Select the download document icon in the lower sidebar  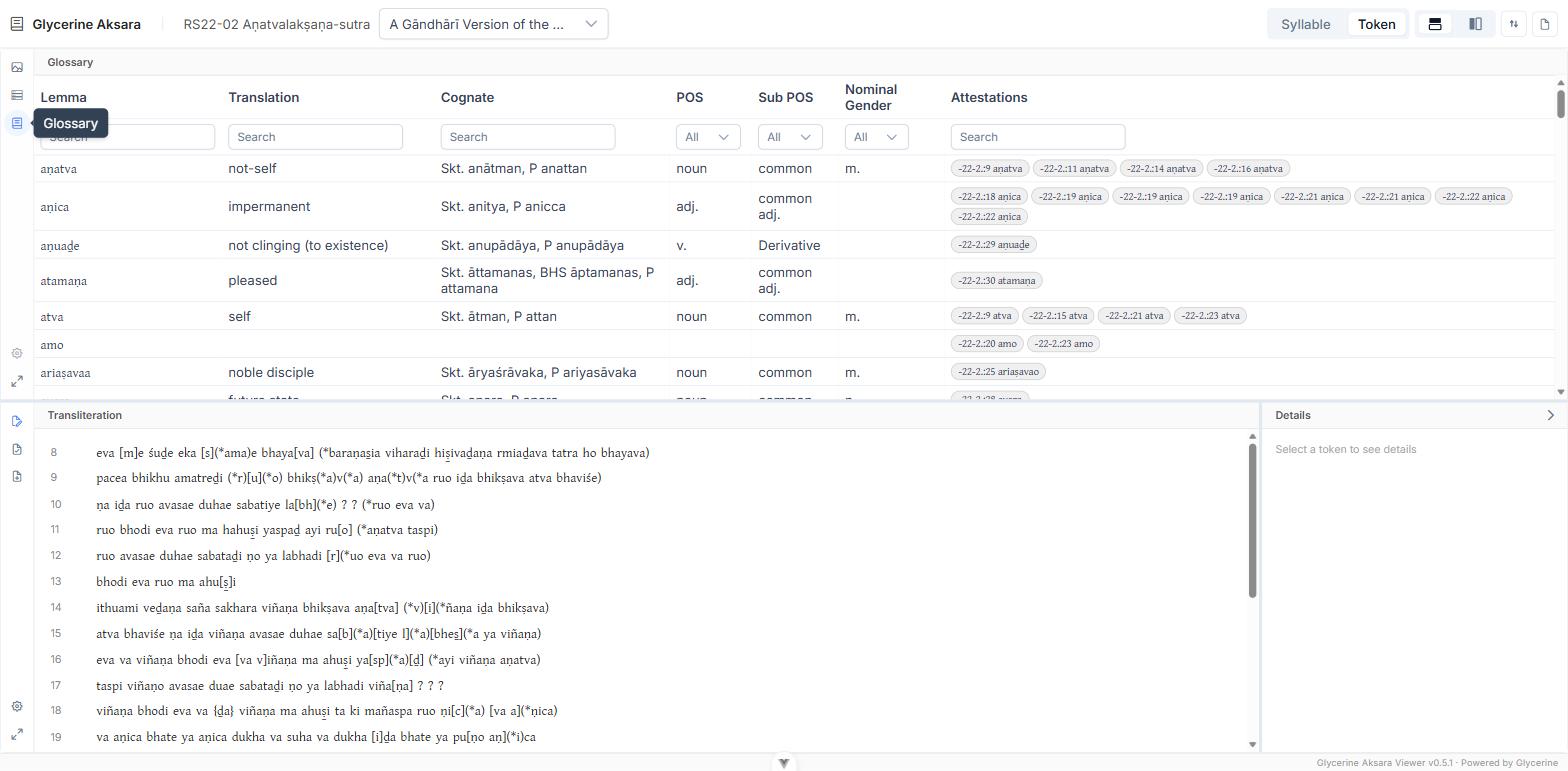17,476
